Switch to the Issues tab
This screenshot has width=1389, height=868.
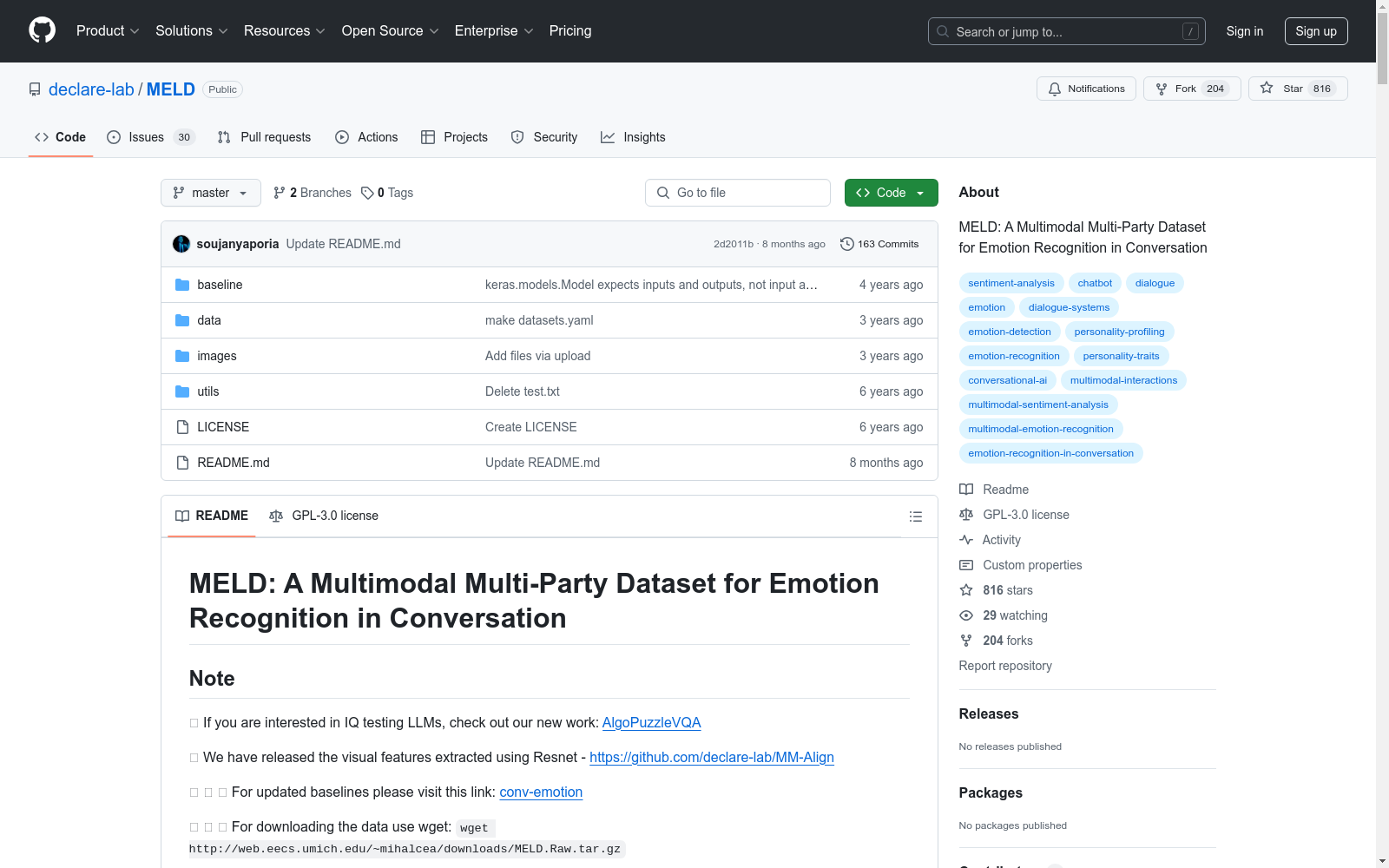pyautogui.click(x=151, y=137)
